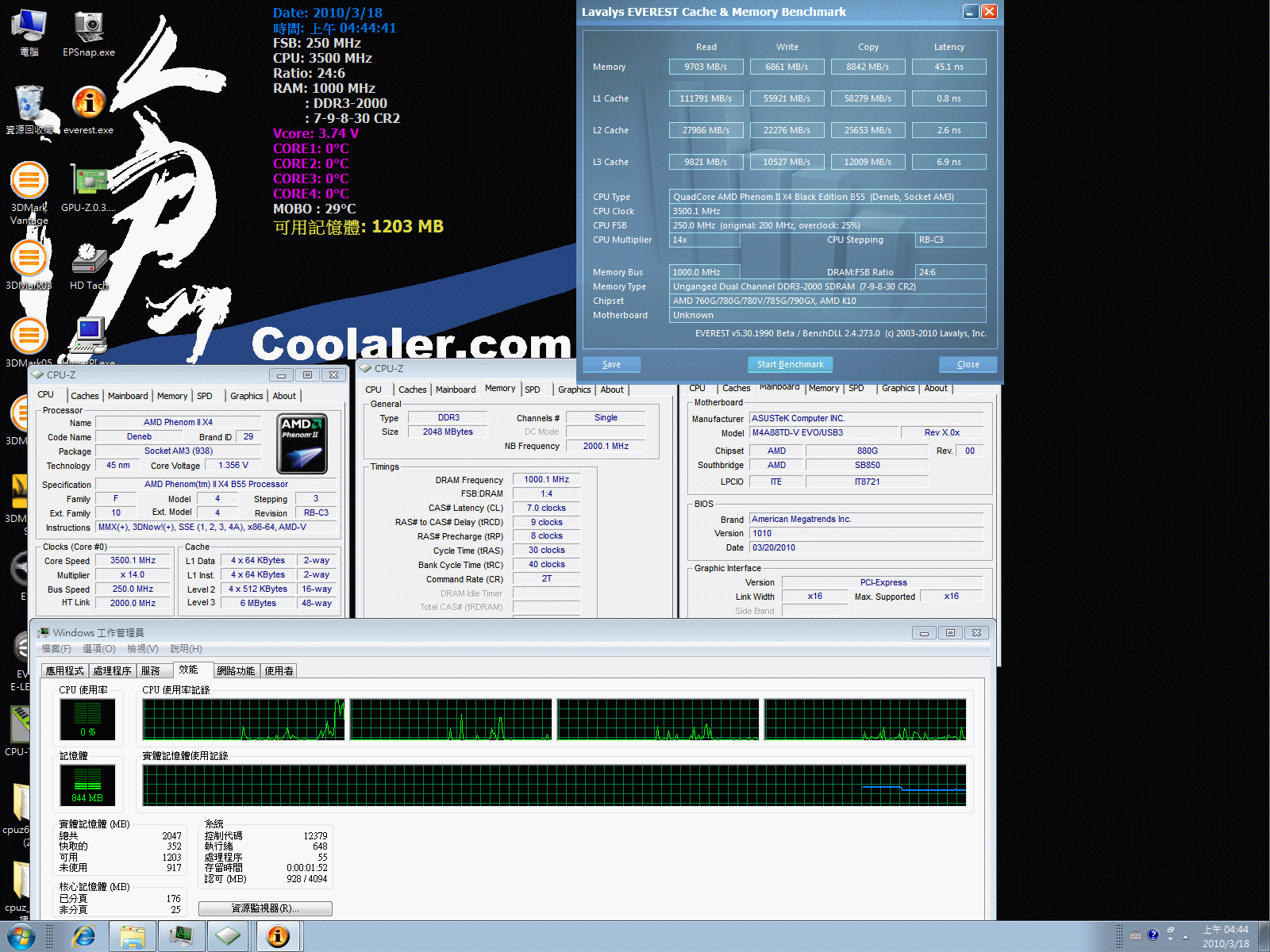Select Graphics tab in right CPU-Z window
The image size is (1270, 952).
point(898,388)
